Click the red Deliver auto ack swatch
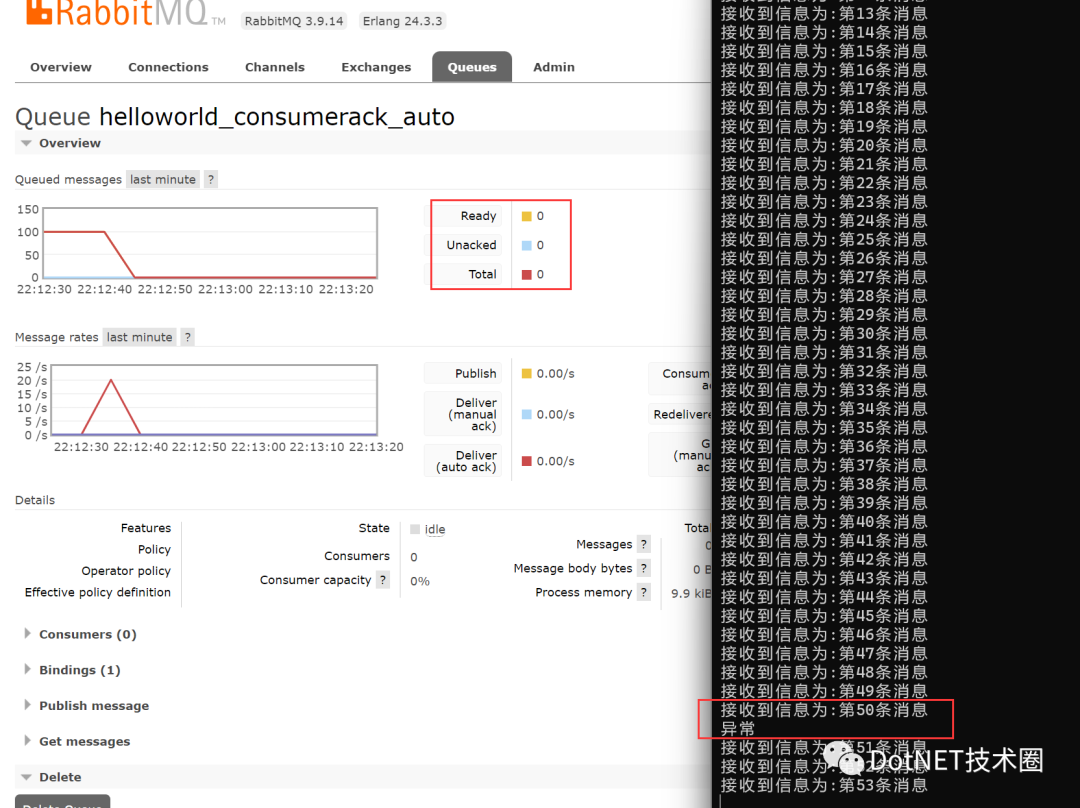The width and height of the screenshot is (1080, 808). click(x=527, y=461)
